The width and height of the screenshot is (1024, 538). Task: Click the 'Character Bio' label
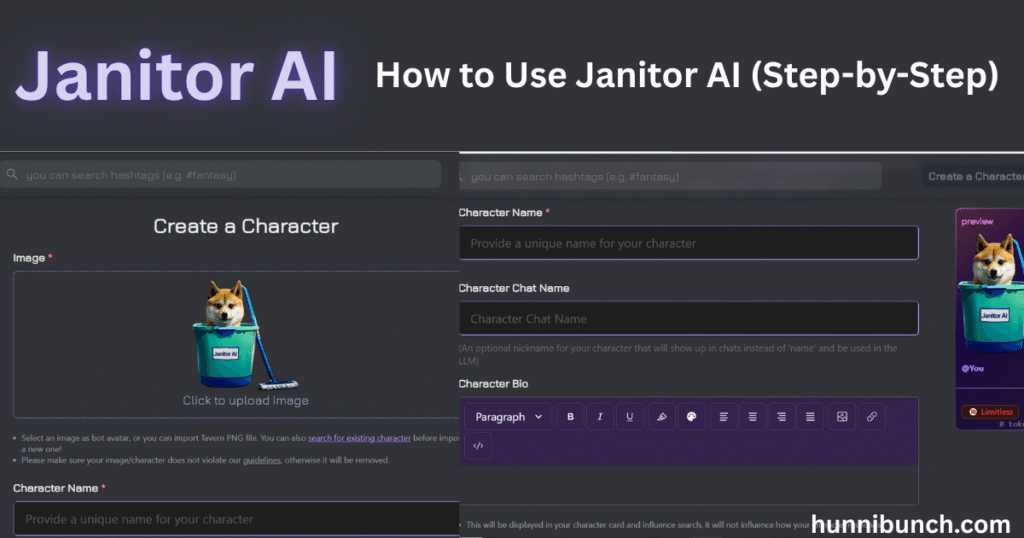tap(493, 384)
